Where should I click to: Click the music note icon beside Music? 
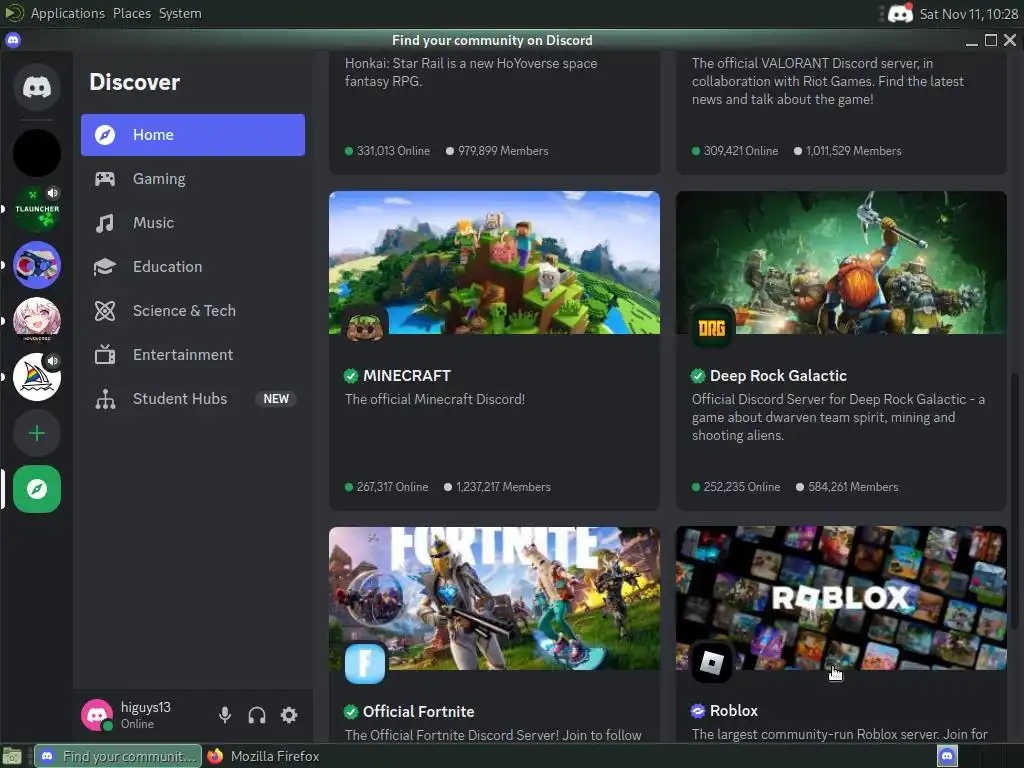pos(104,223)
